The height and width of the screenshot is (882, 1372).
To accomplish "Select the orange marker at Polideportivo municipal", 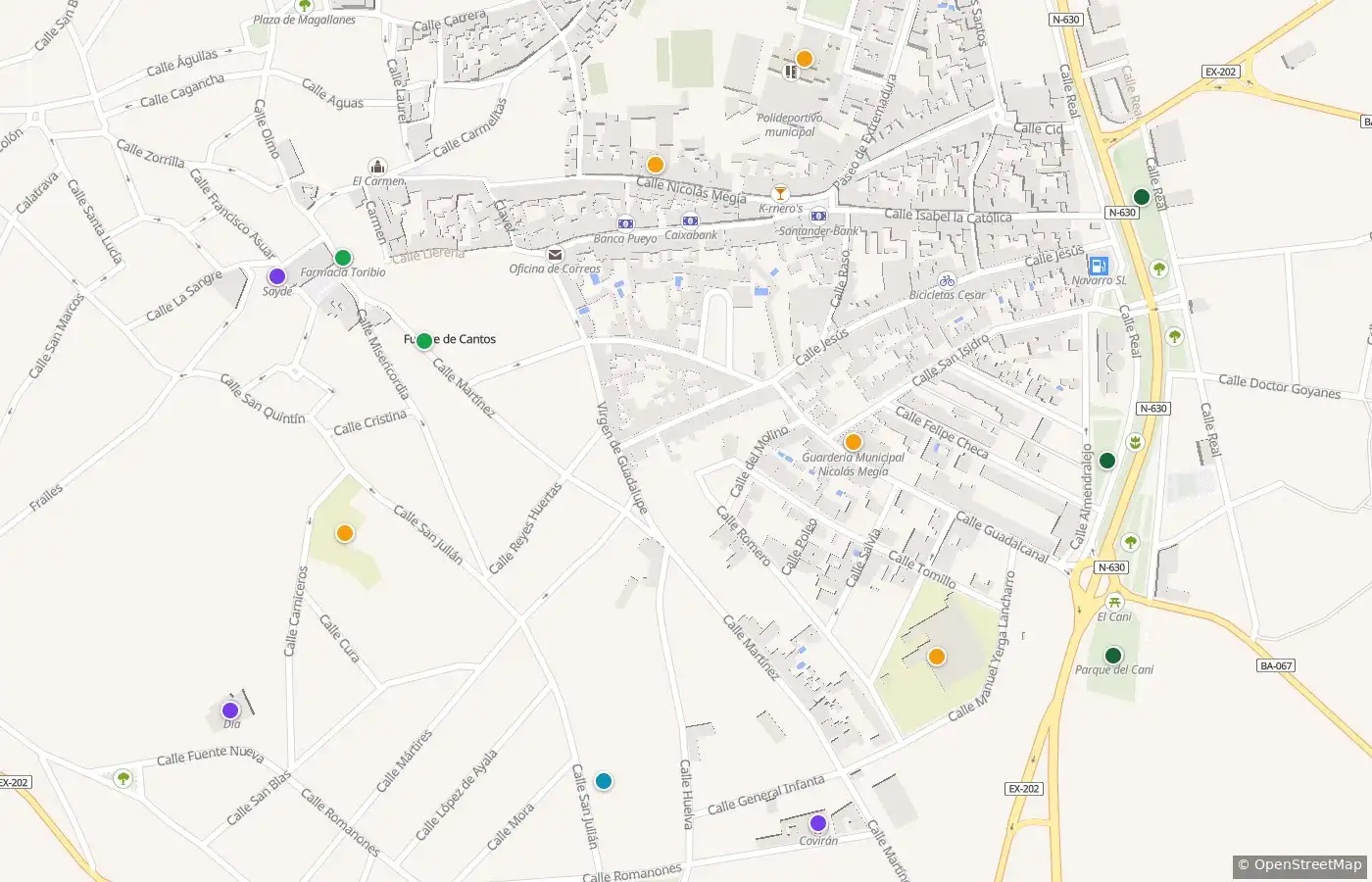I will click(x=805, y=59).
